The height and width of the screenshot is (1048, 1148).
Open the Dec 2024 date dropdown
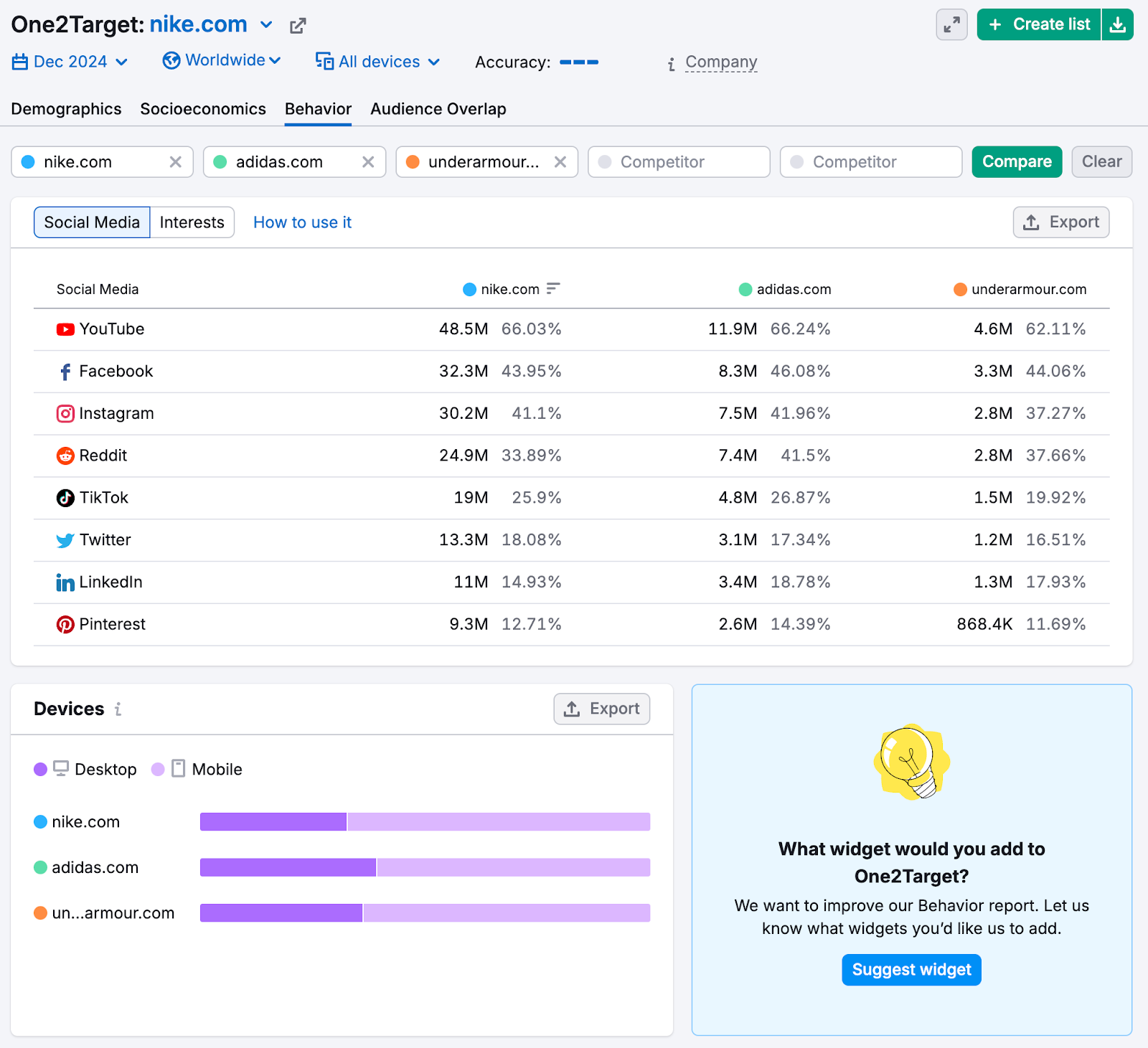(70, 62)
